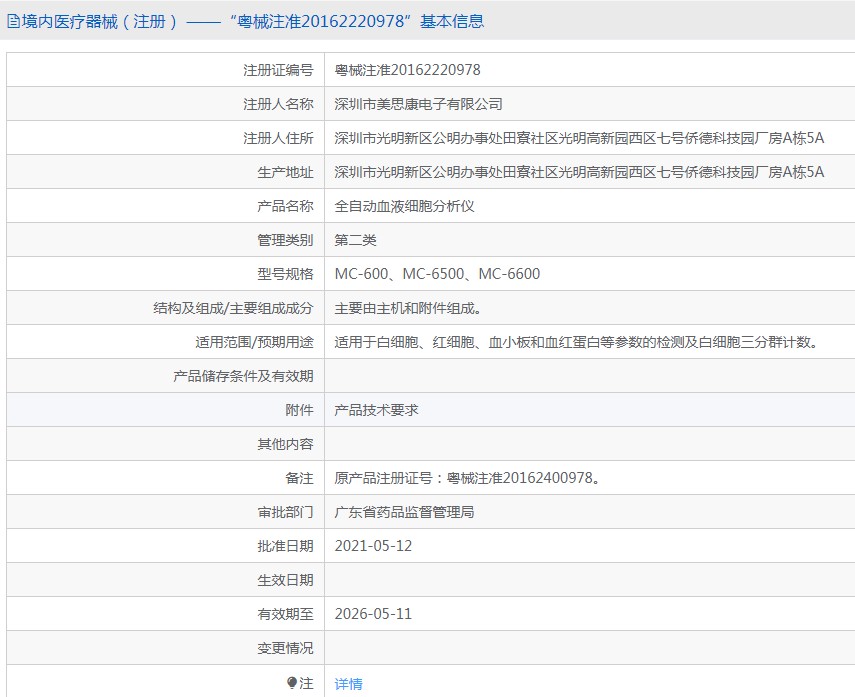Click the 审批部门 row label
This screenshot has height=697, width=855.
285,512
